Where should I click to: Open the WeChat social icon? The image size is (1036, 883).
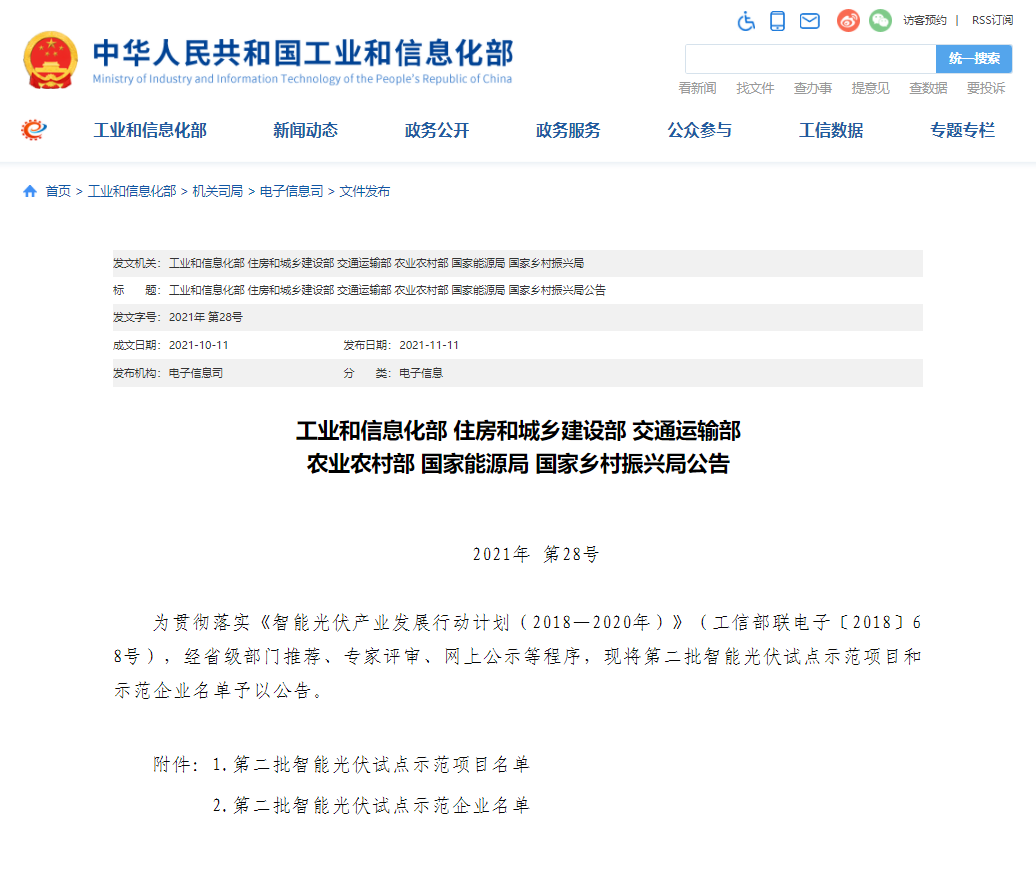[880, 21]
